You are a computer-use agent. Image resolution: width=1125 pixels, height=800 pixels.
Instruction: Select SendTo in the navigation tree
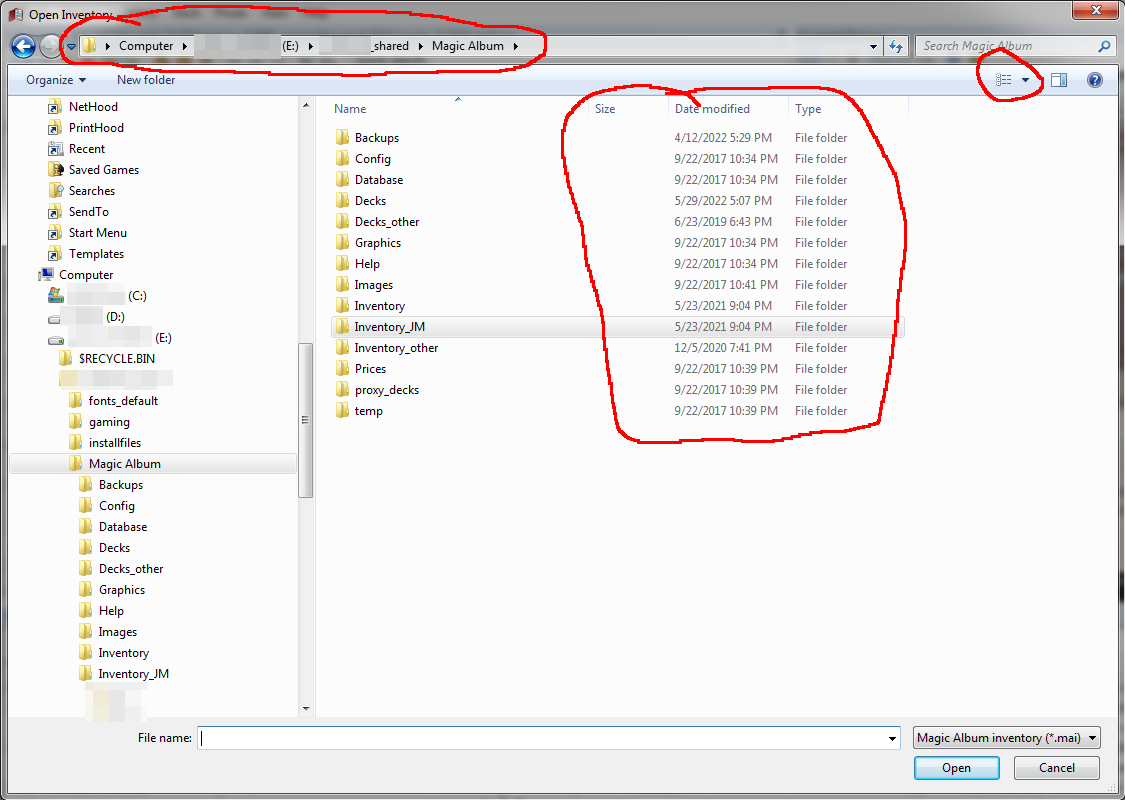(89, 212)
